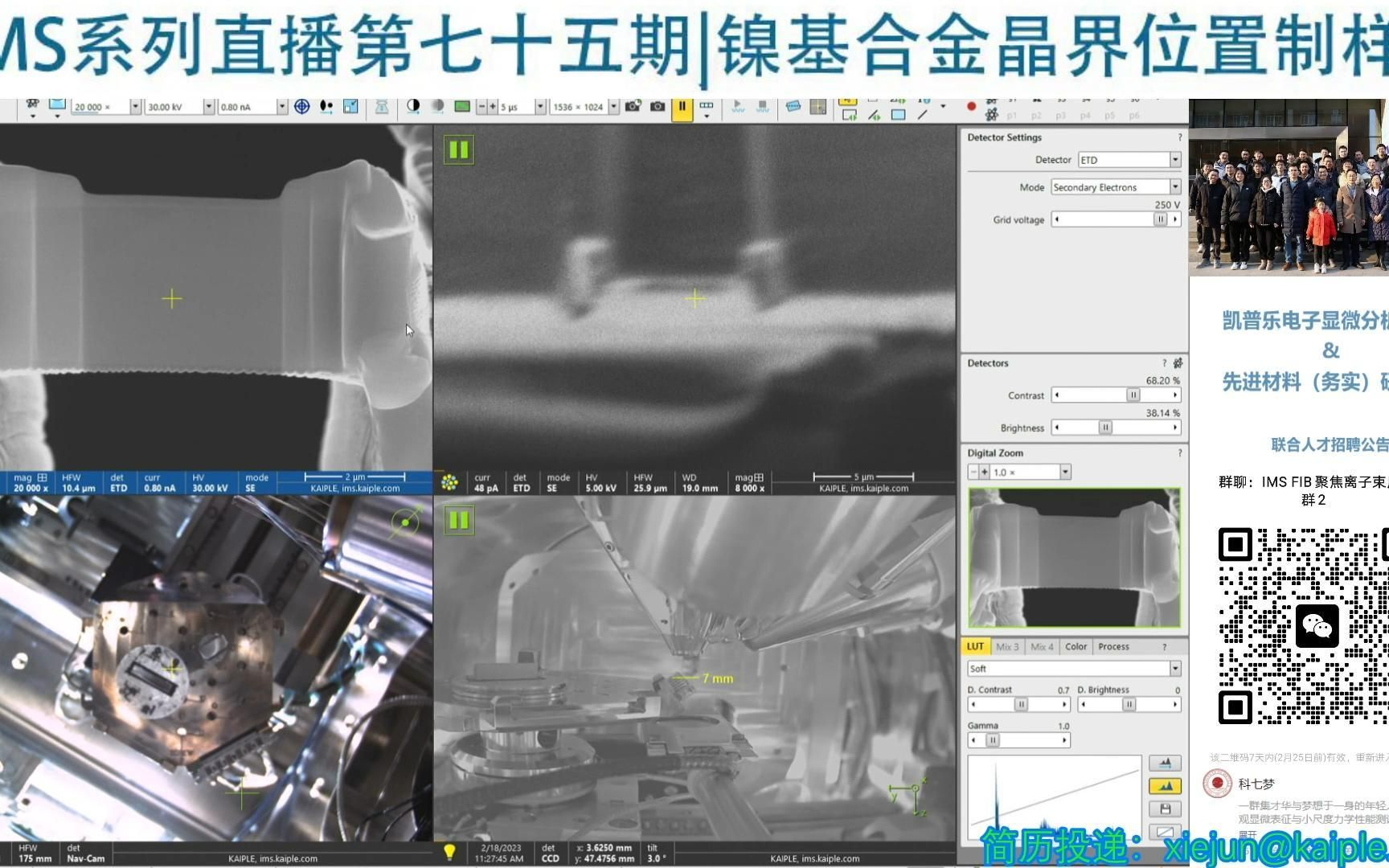Click the curr 48 pA databar field
This screenshot has width=1389, height=868.
[486, 483]
